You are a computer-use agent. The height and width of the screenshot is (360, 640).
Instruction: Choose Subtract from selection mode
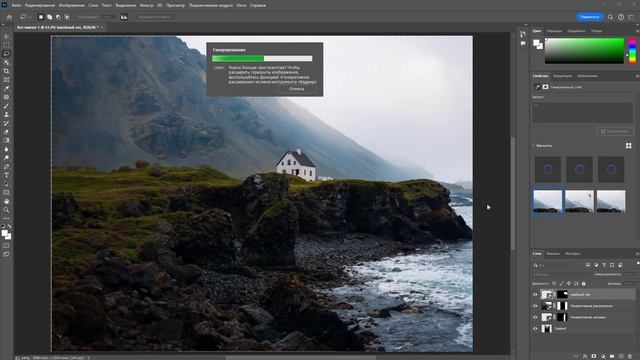click(58, 17)
